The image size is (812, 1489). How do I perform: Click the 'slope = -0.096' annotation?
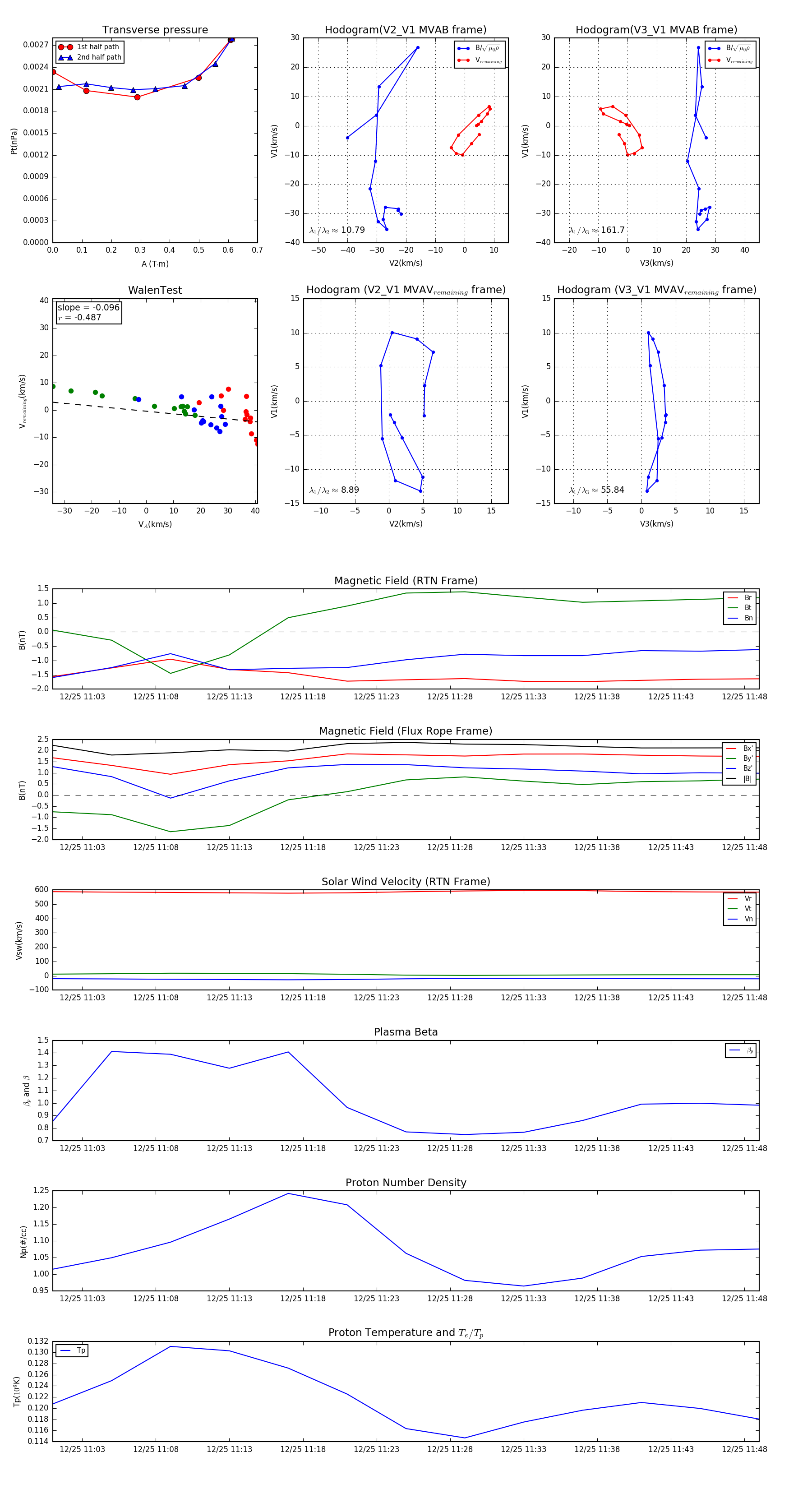(88, 308)
